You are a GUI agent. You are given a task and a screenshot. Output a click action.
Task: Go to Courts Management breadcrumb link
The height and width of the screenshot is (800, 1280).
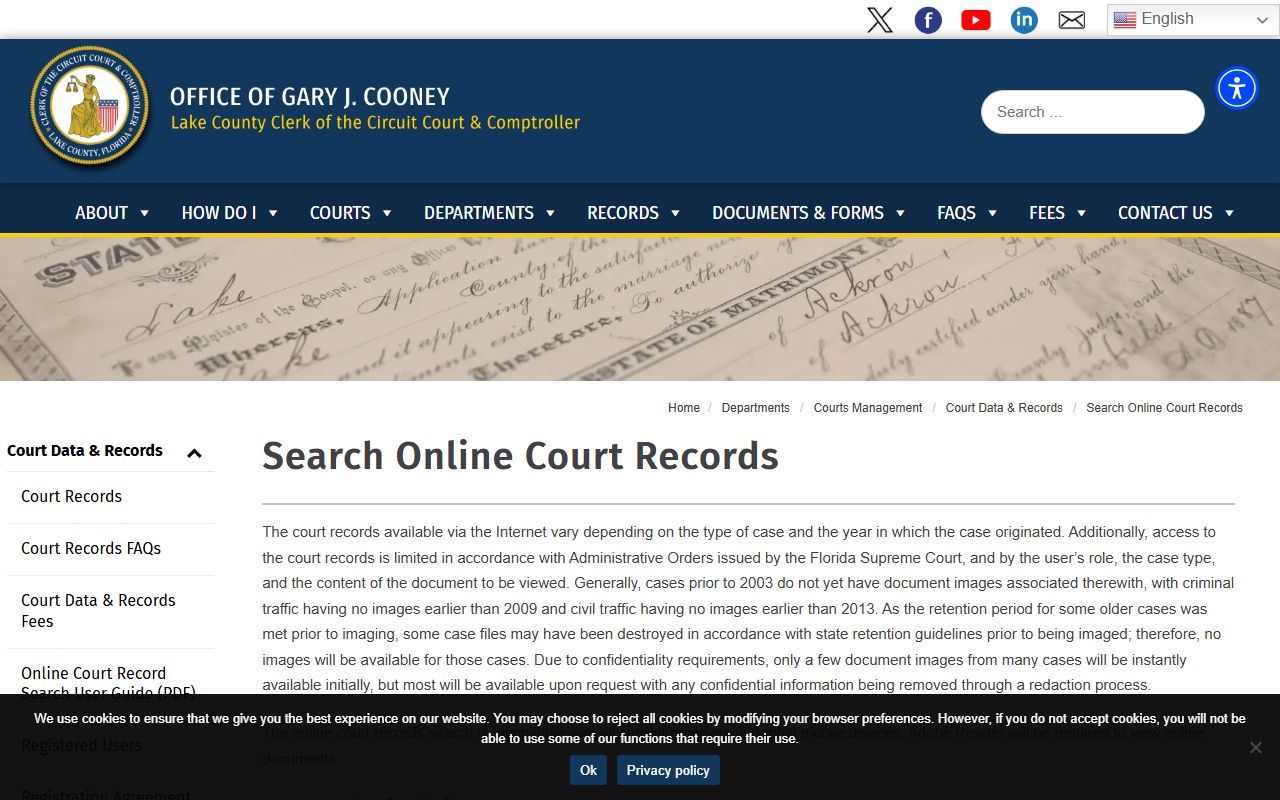[x=868, y=408]
